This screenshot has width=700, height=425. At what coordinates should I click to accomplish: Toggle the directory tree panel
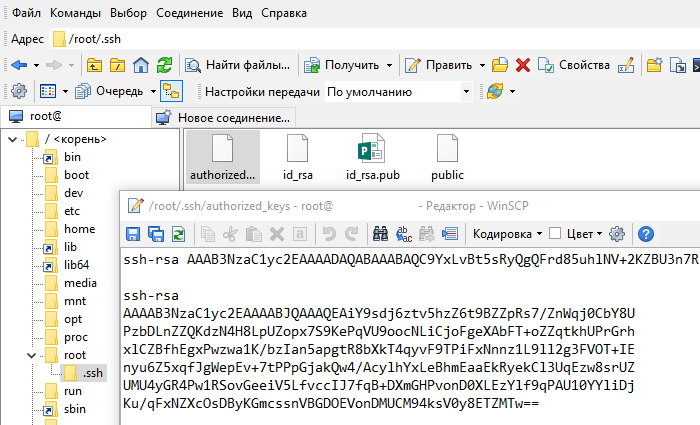171,91
